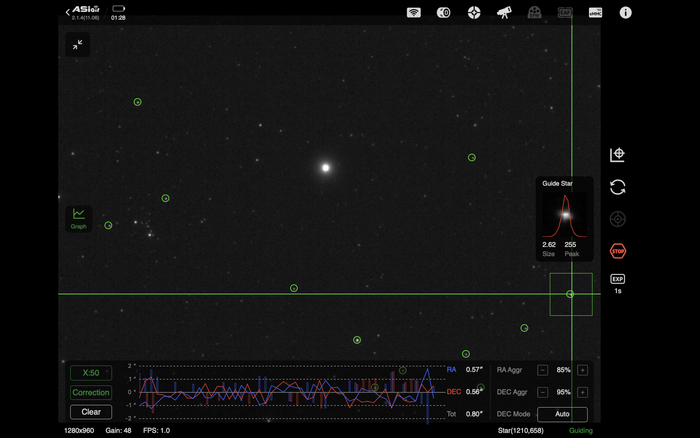Open the DEC Mode Auto selector
The image size is (700, 438).
562,414
